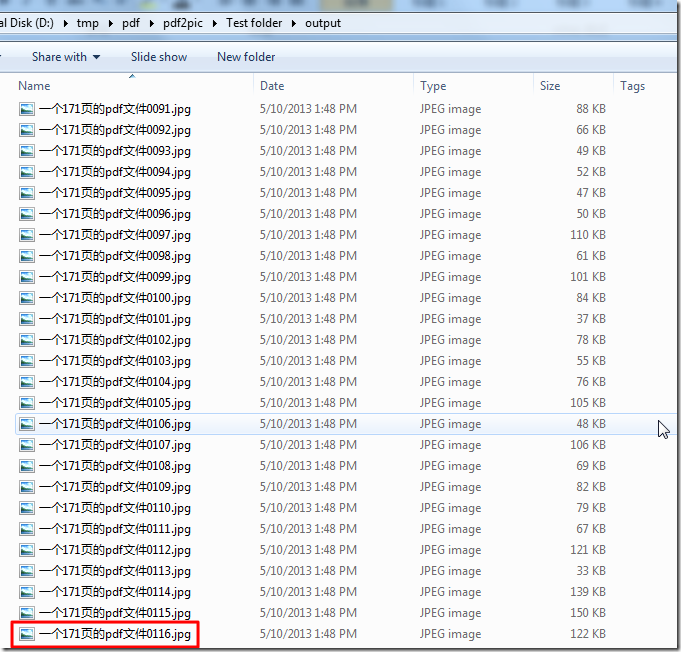Create a New folder
Image resolution: width=681 pixels, height=652 pixels.
(x=246, y=57)
